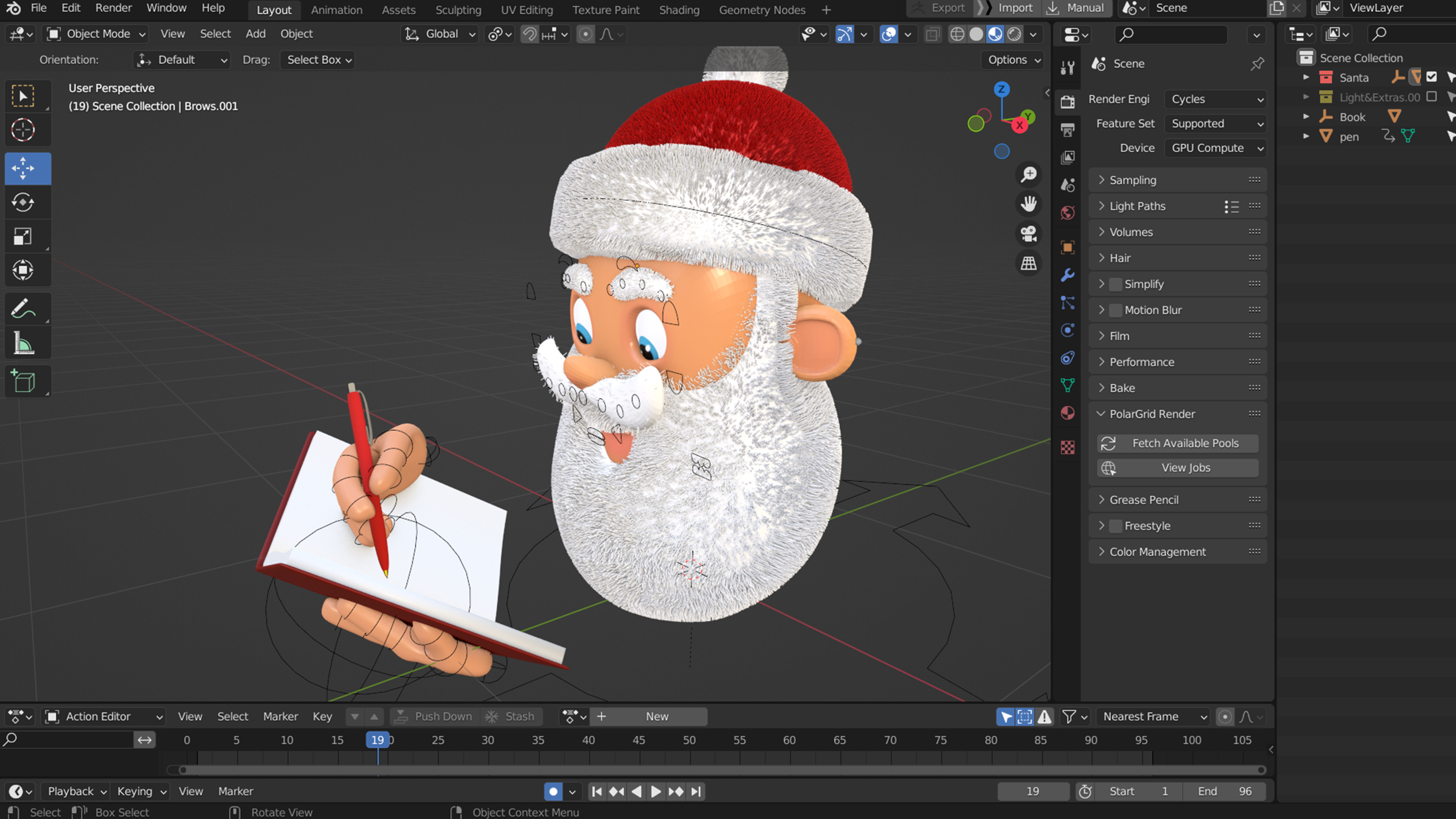Activate the Move tool
Viewport: 1456px width, 819px height.
23,168
